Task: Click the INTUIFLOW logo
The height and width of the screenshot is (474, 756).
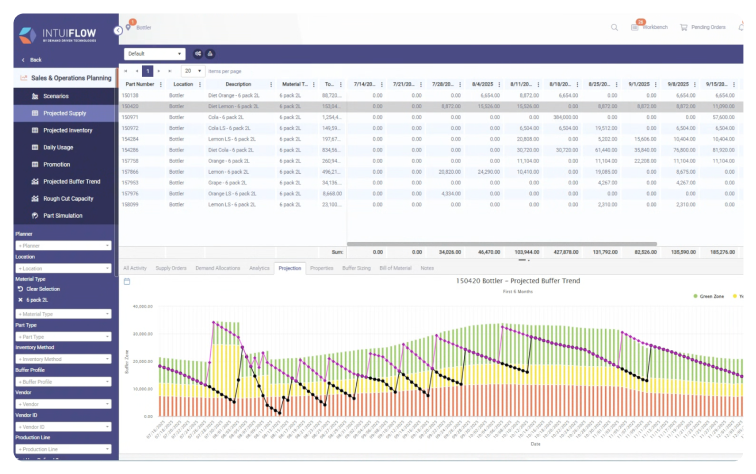Action: (58, 35)
